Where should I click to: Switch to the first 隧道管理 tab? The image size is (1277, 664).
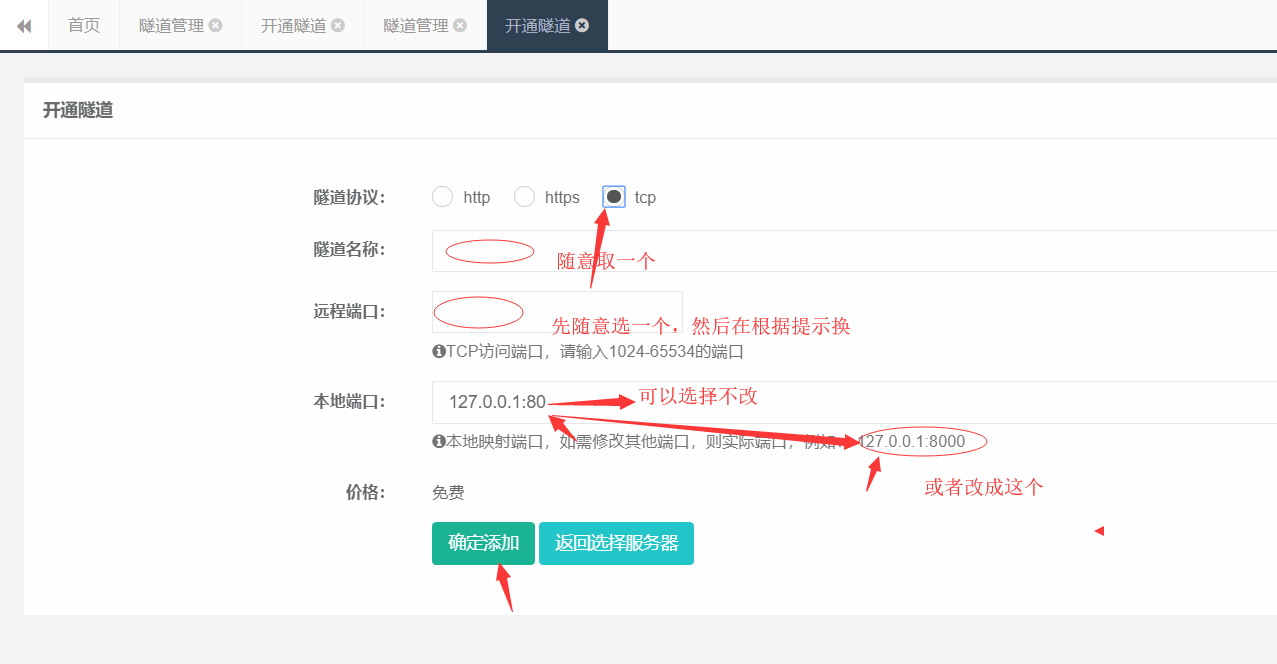click(172, 26)
